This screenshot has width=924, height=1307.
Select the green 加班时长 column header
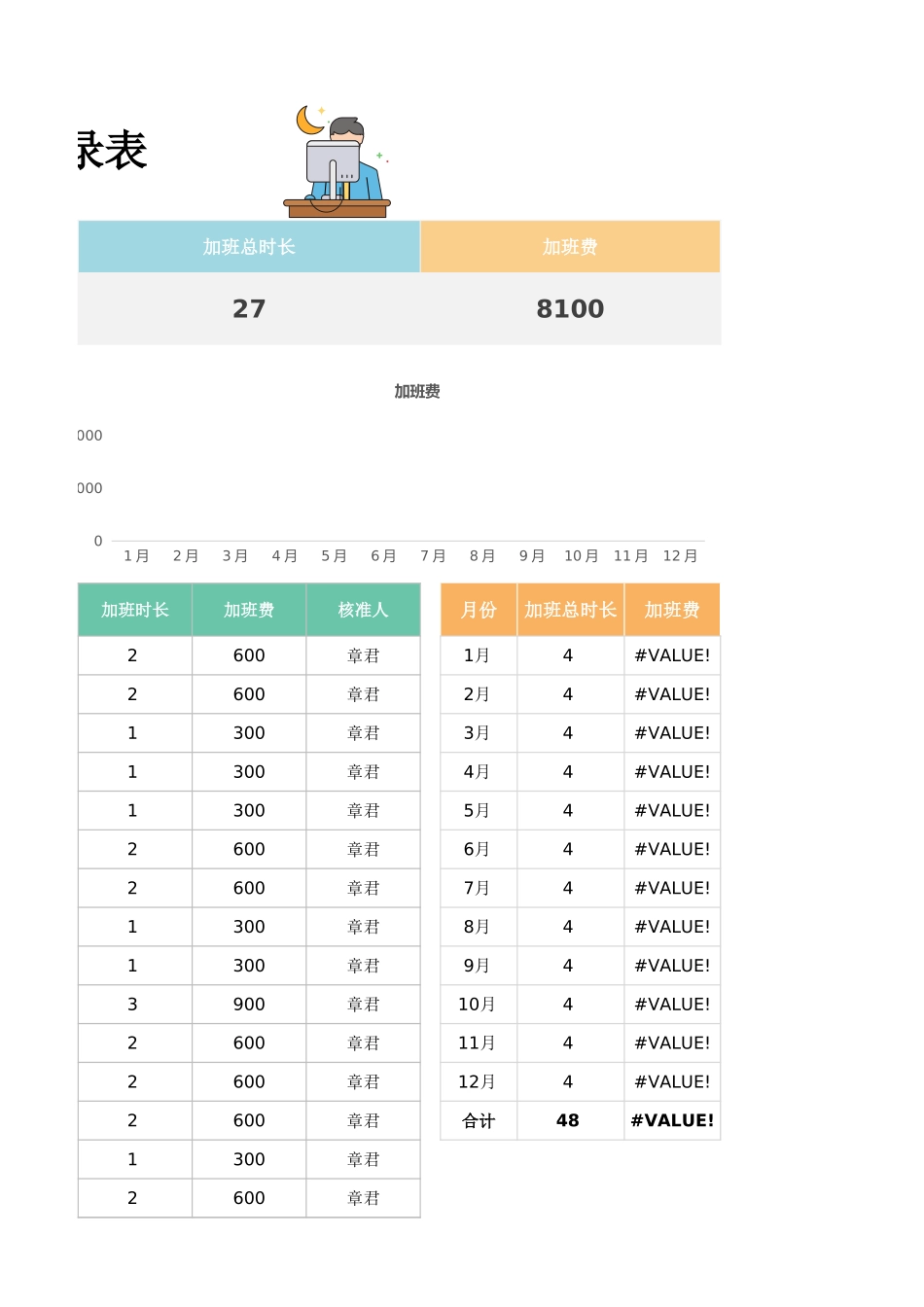(135, 610)
